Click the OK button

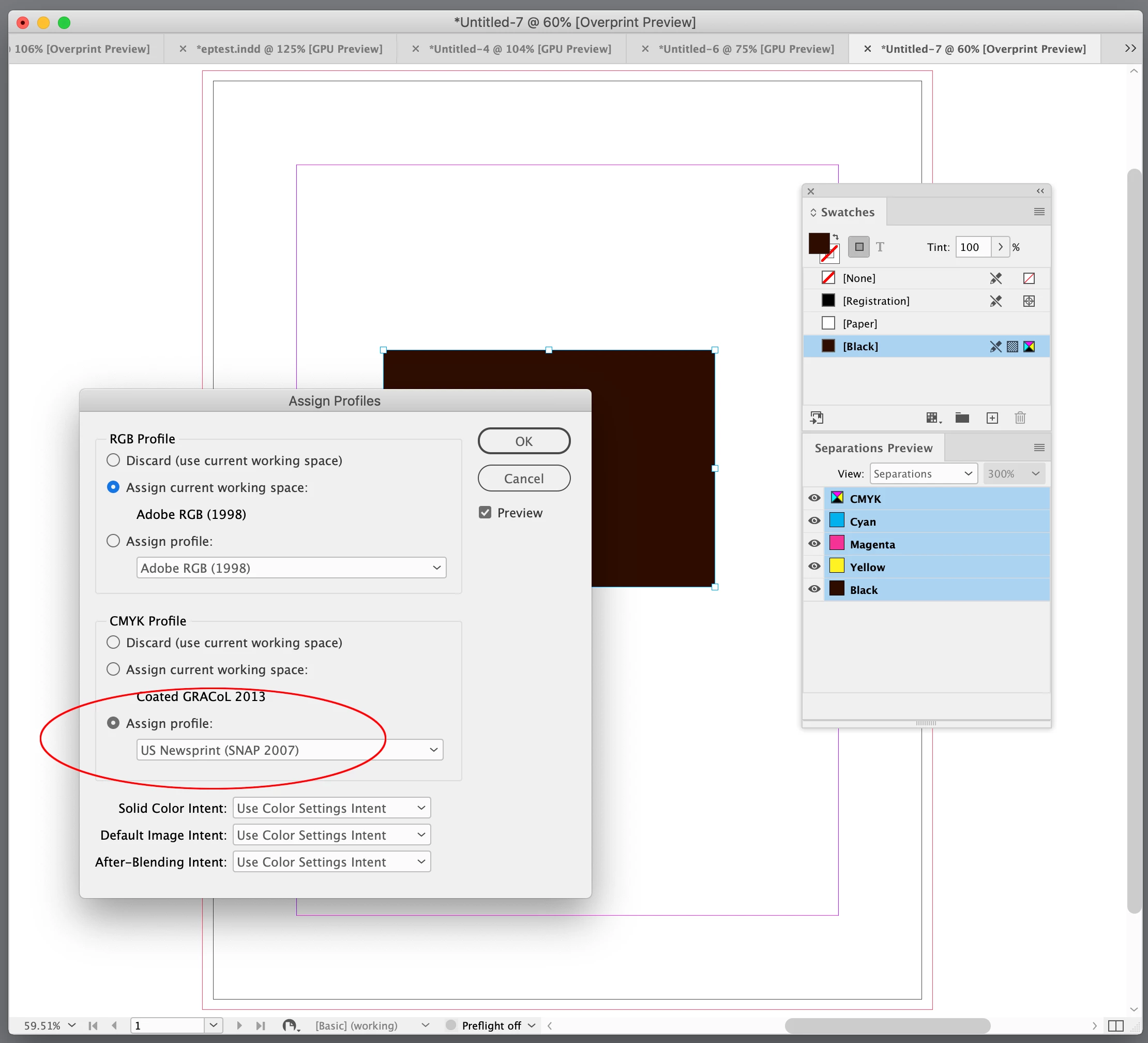(523, 441)
